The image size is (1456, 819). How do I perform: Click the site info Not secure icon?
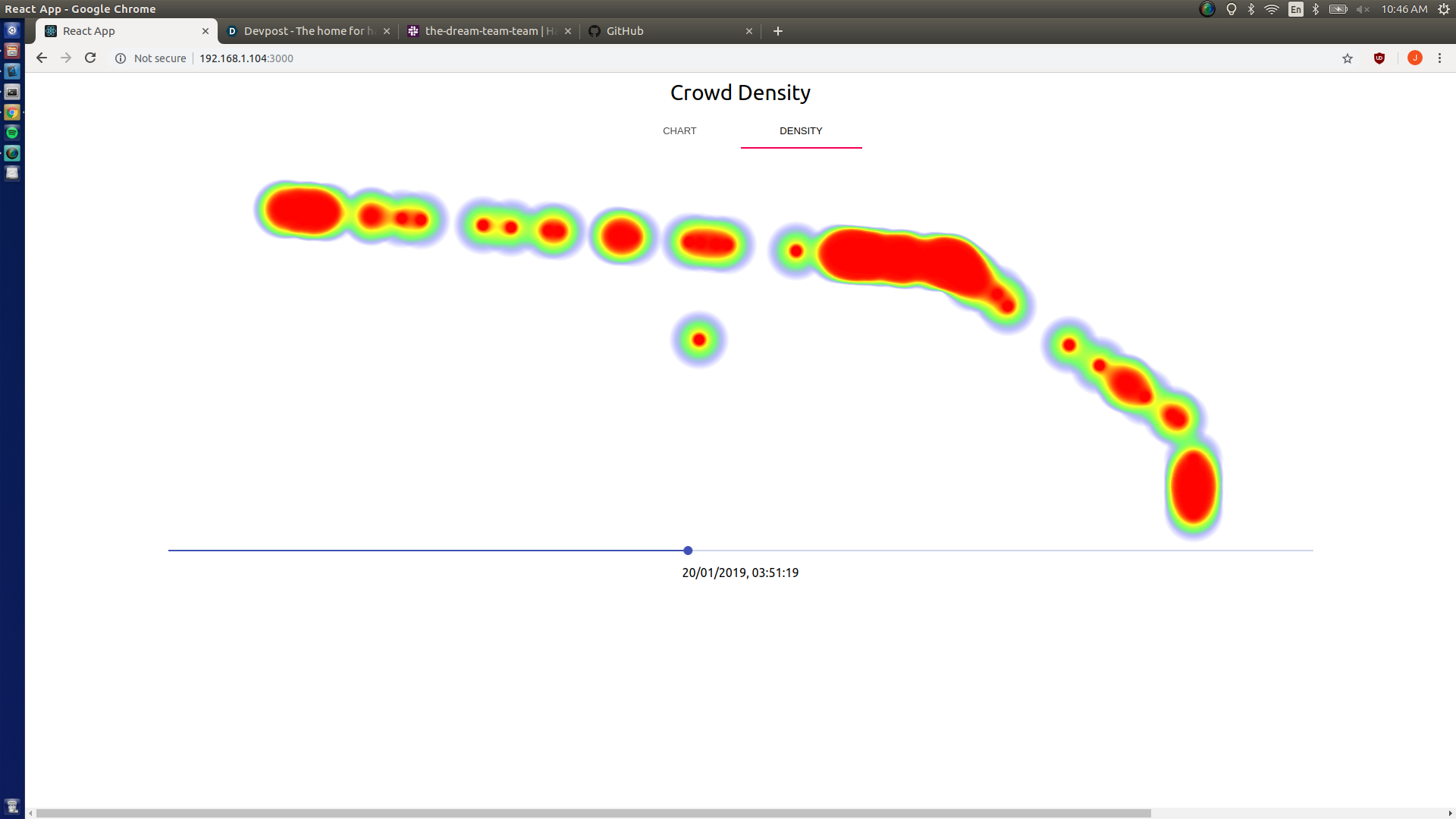click(121, 58)
